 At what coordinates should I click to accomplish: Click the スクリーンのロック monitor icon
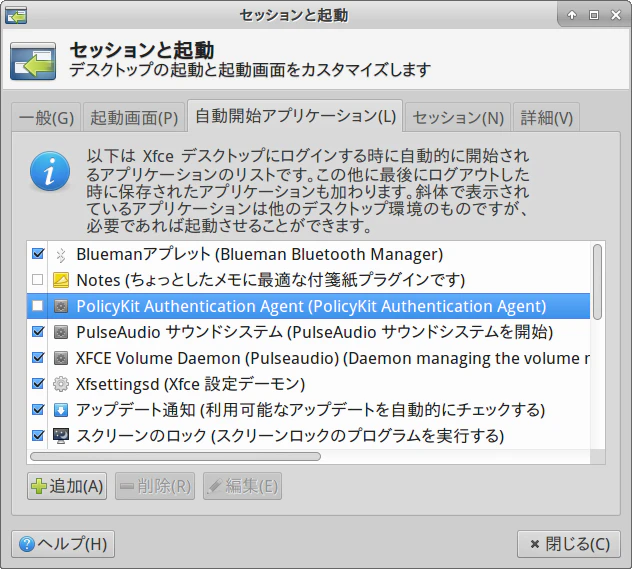tap(61, 436)
